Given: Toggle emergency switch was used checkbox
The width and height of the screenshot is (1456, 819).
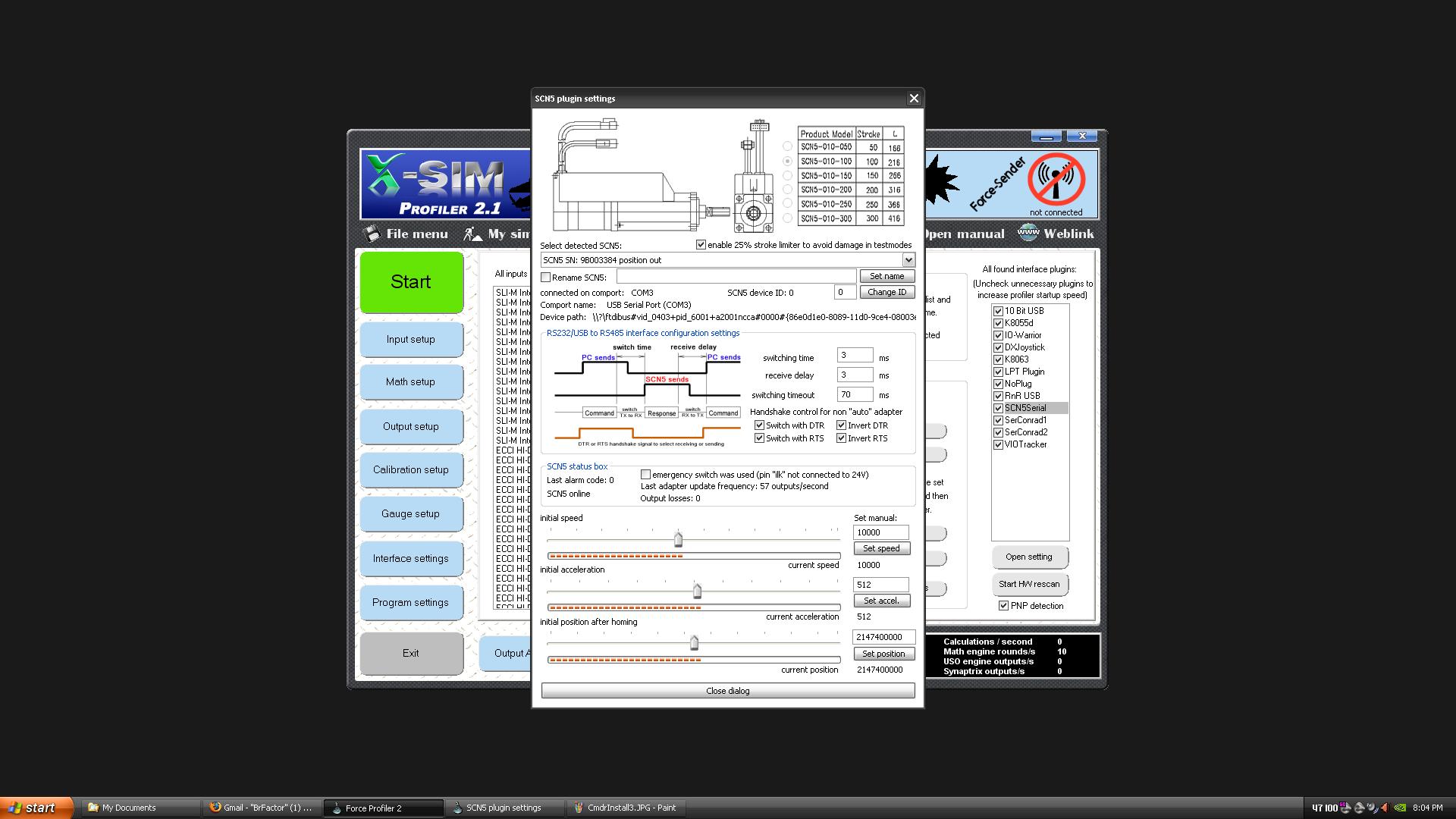Looking at the screenshot, I should click(645, 475).
